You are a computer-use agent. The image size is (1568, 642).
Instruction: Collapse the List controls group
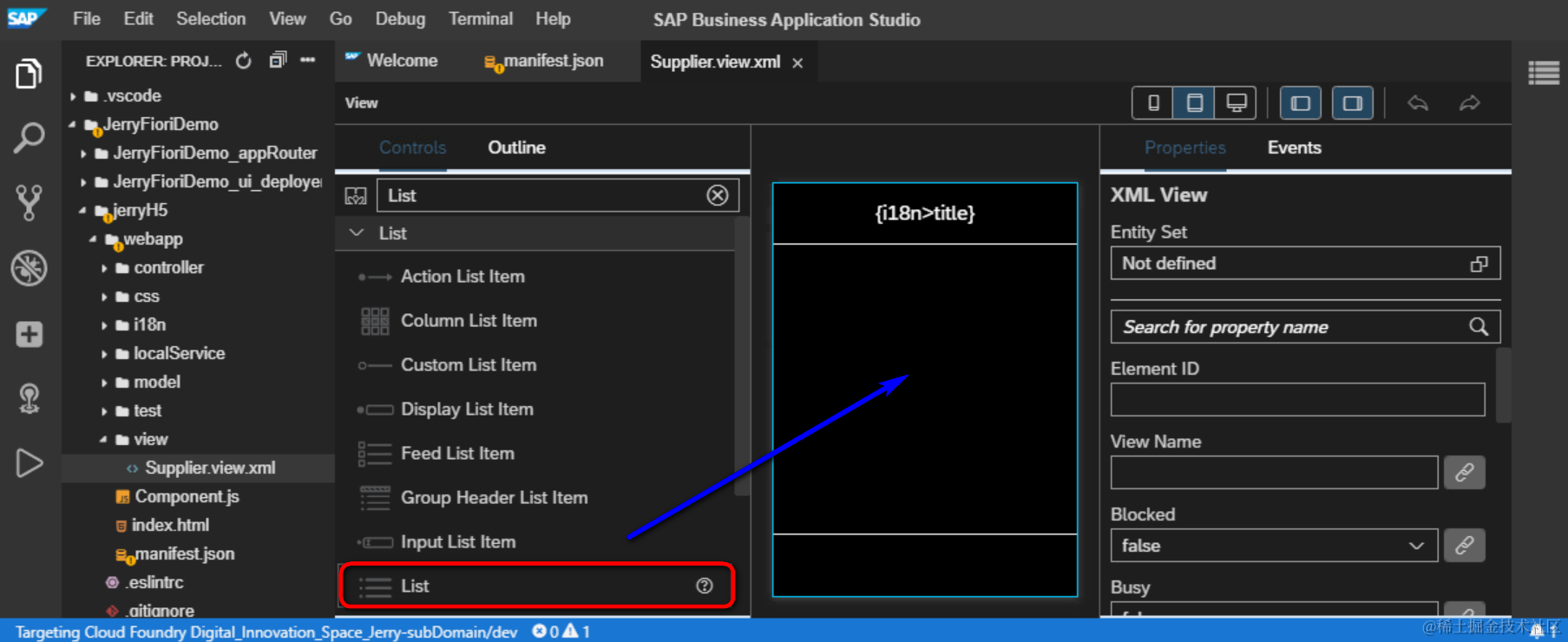[x=356, y=233]
